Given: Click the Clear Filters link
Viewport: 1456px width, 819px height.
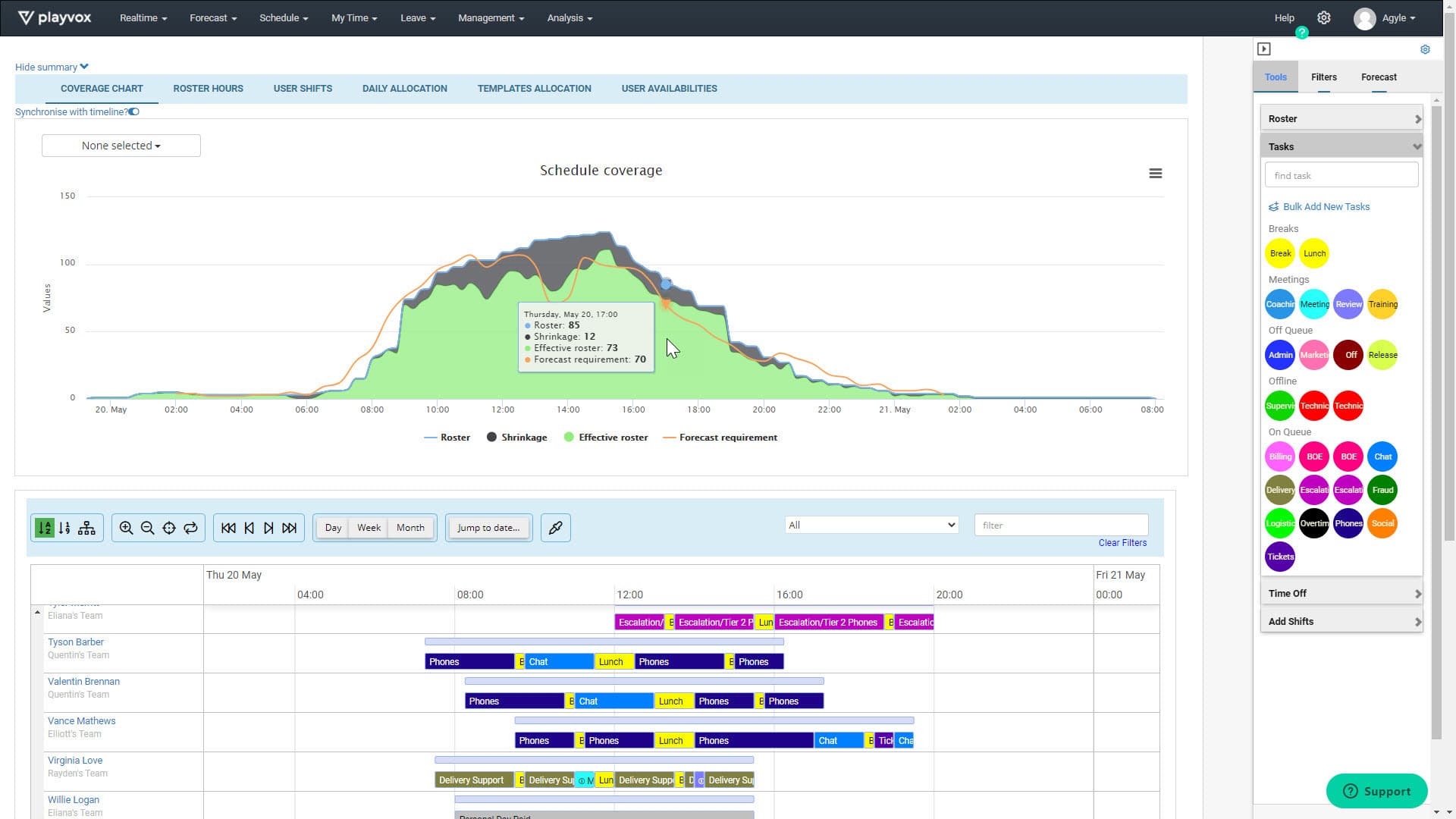Looking at the screenshot, I should 1122,542.
